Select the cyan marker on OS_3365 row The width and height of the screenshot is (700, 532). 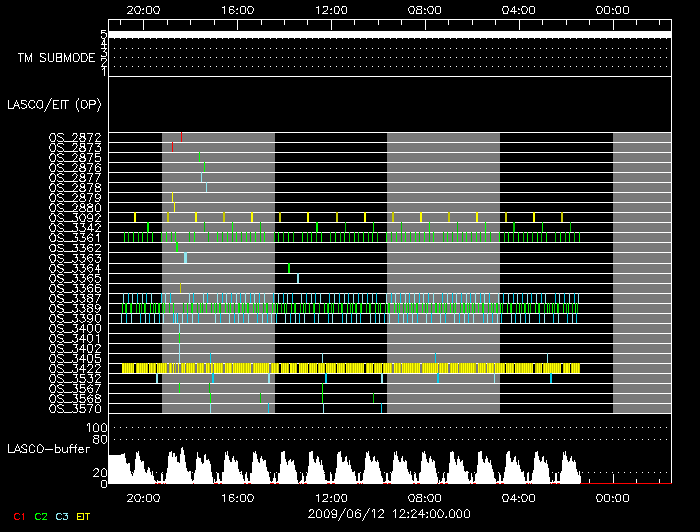[298, 278]
